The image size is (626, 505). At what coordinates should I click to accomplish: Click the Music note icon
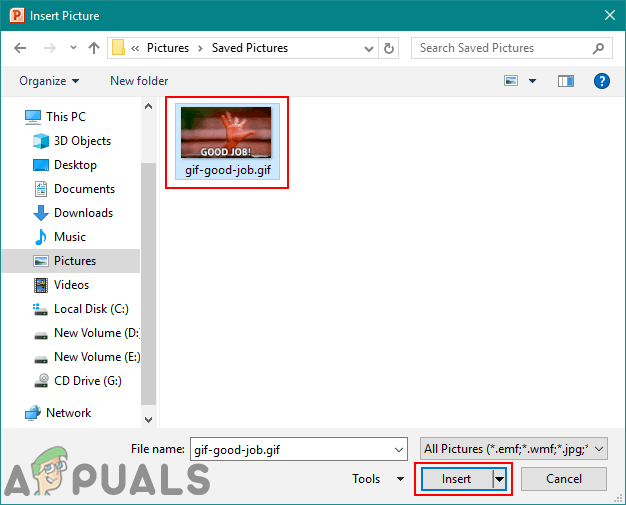(x=41, y=237)
